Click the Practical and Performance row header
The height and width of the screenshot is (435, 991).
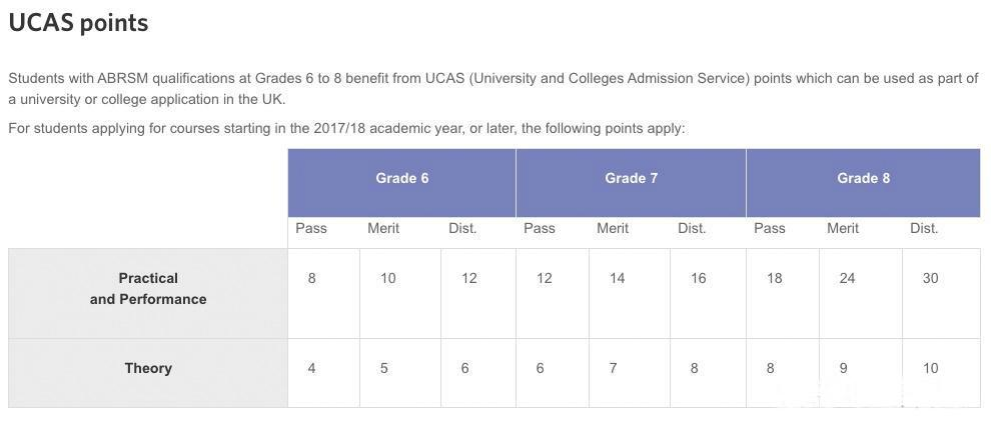[148, 288]
